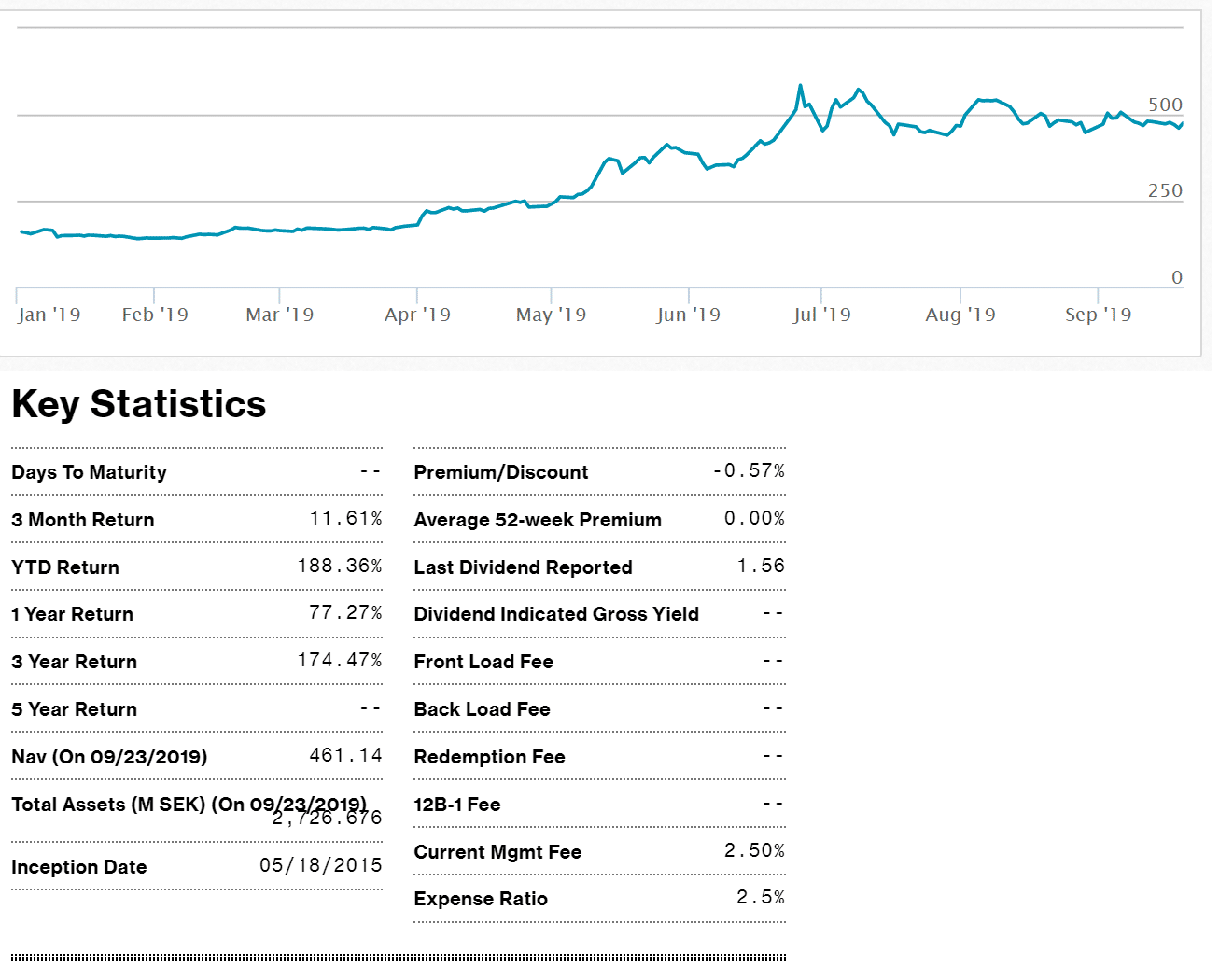
Task: Select Apr '19 on the chart timeline
Action: pos(417,315)
